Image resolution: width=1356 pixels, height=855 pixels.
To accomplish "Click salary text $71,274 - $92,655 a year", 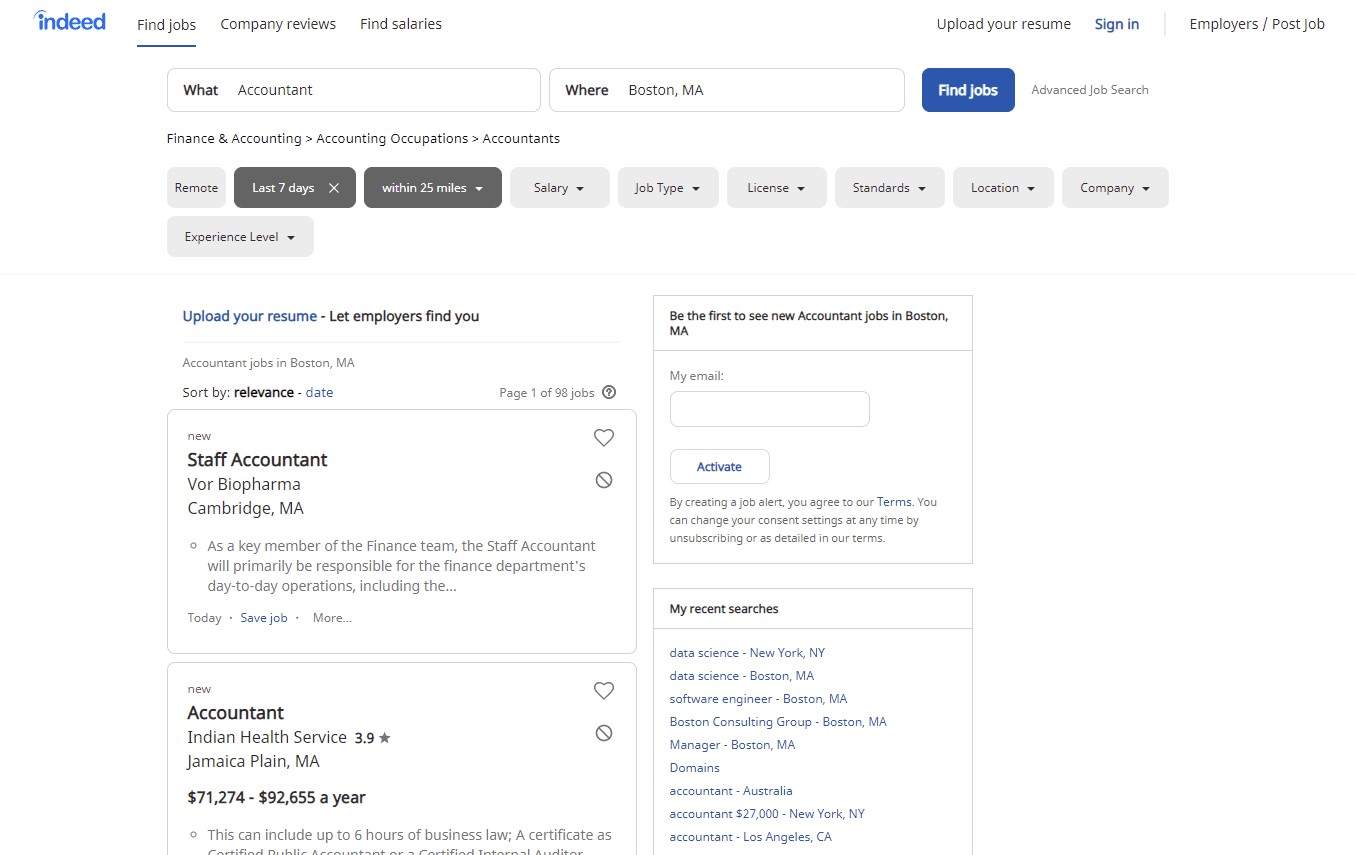I will point(276,798).
